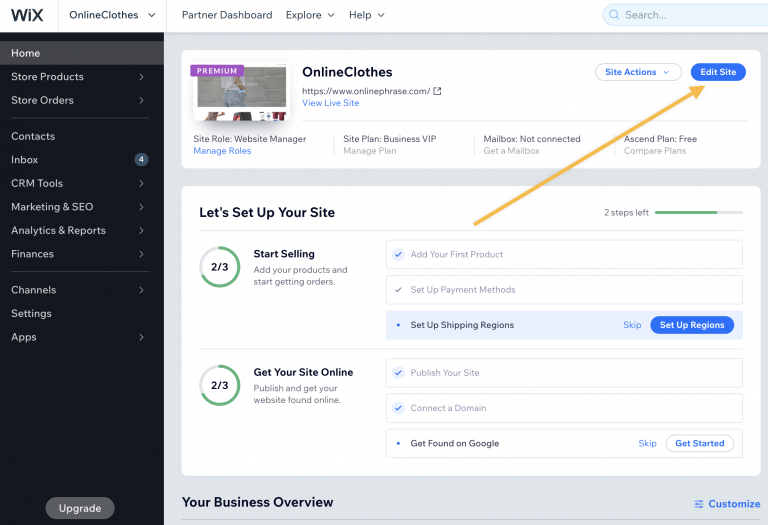Image resolution: width=768 pixels, height=525 pixels.
Task: Click Get Started for Get Found on Google
Action: (x=699, y=443)
